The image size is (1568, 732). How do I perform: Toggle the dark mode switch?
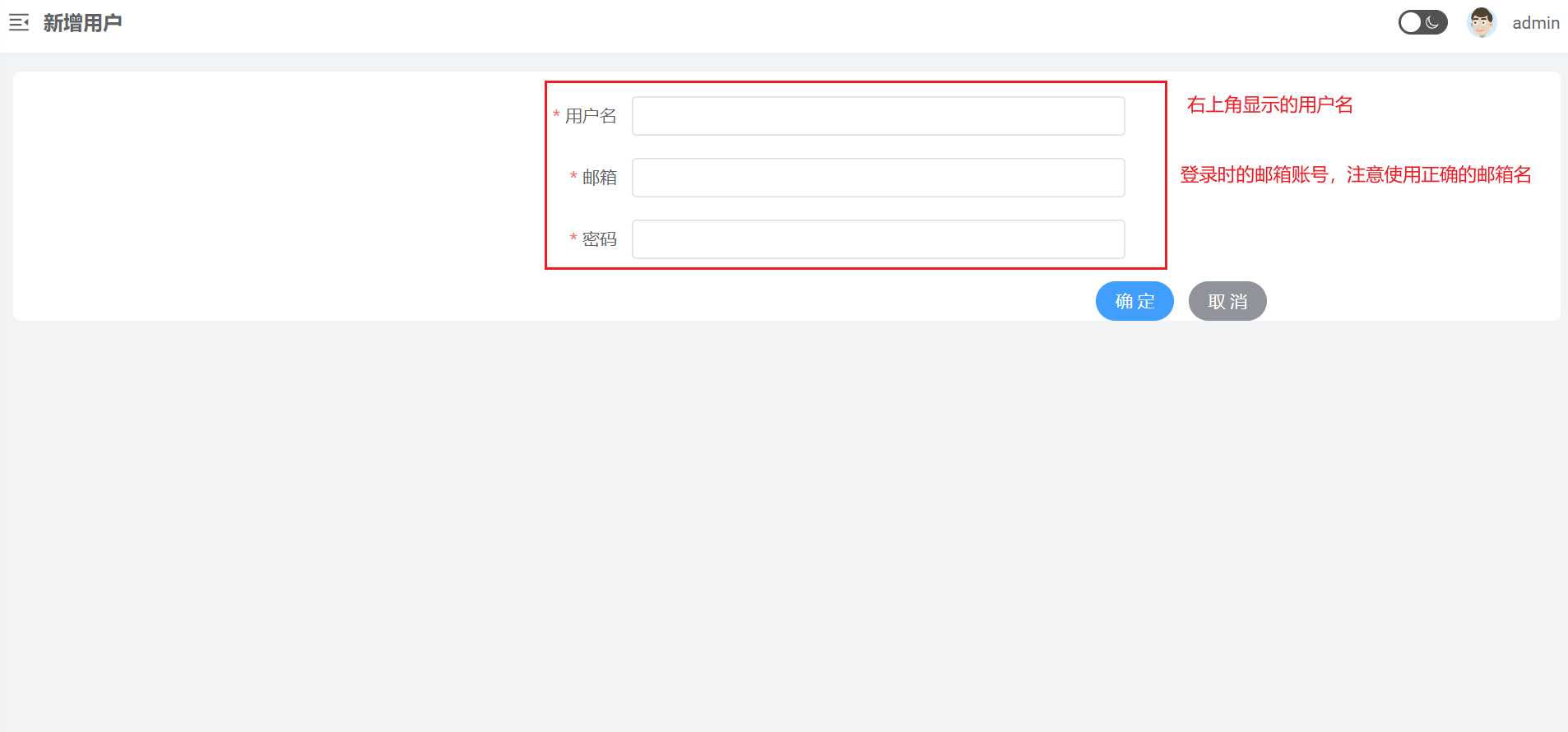click(1422, 22)
